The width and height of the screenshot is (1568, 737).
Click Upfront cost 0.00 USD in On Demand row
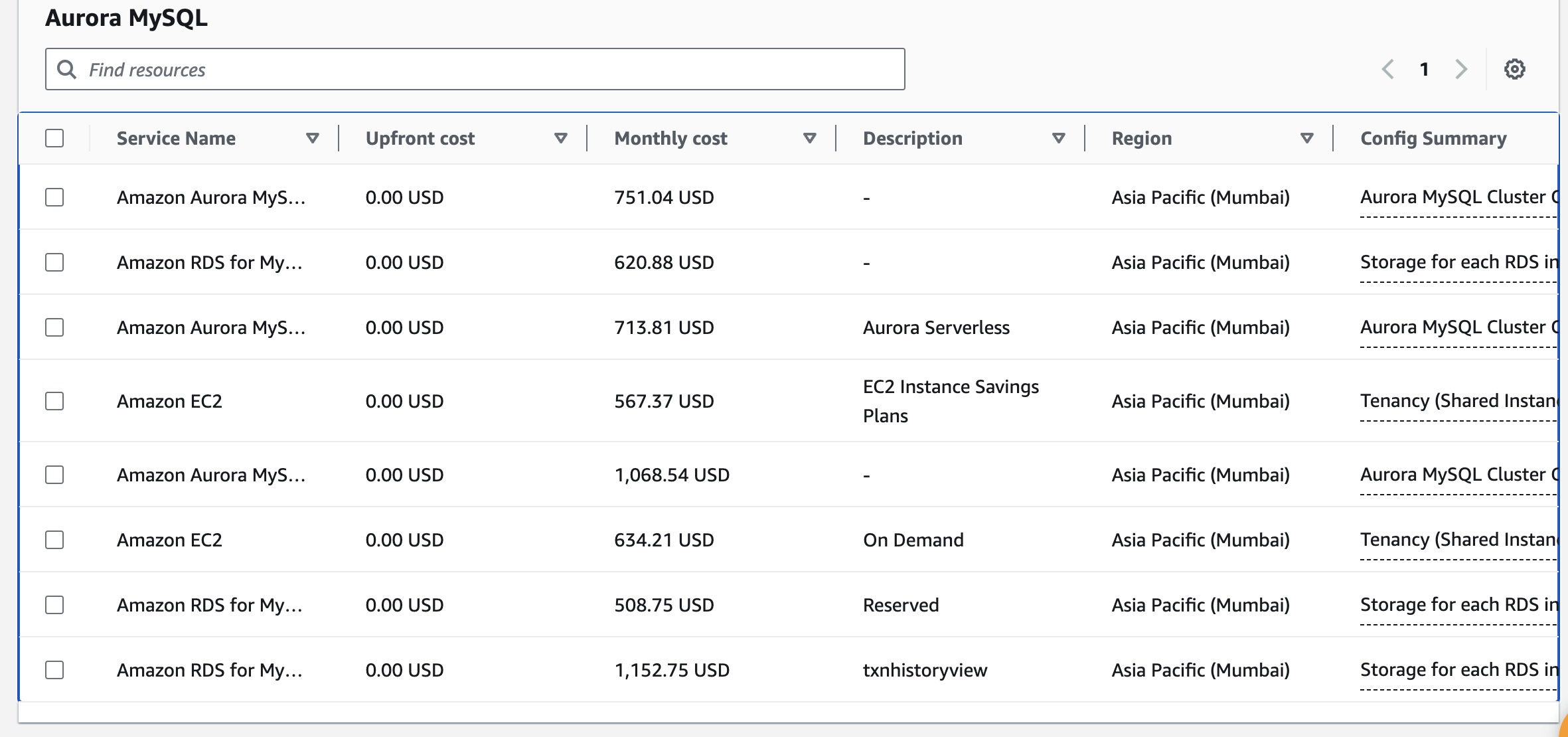404,540
